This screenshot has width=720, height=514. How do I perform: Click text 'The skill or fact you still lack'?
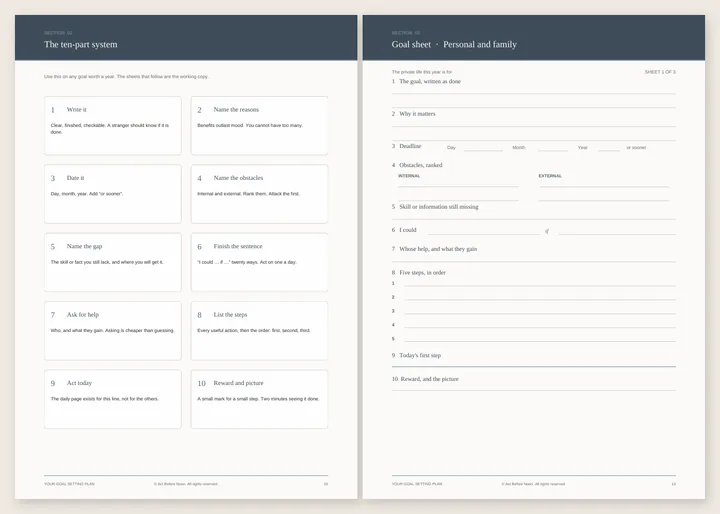click(x=80, y=262)
